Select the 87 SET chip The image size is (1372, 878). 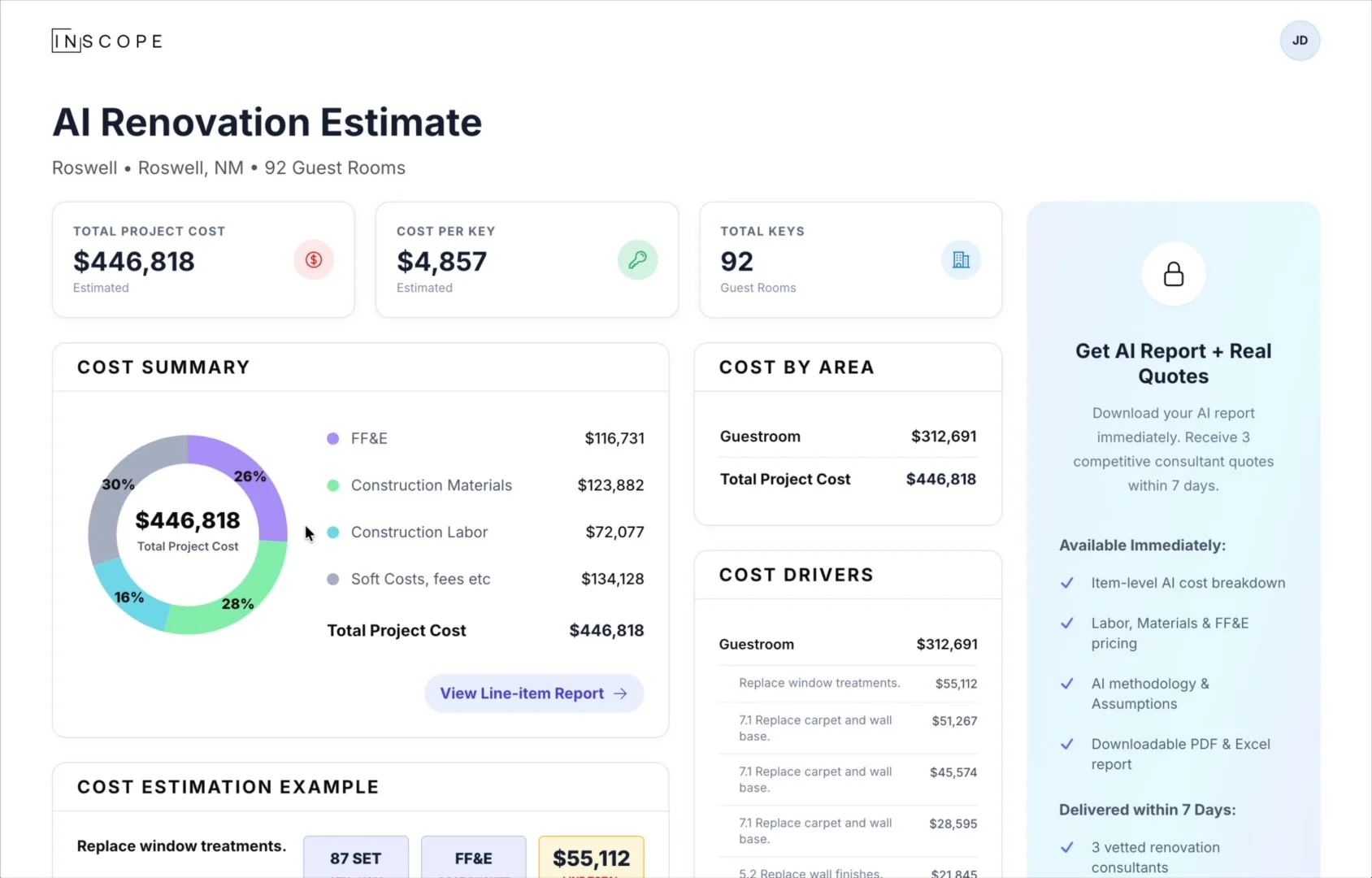point(356,858)
